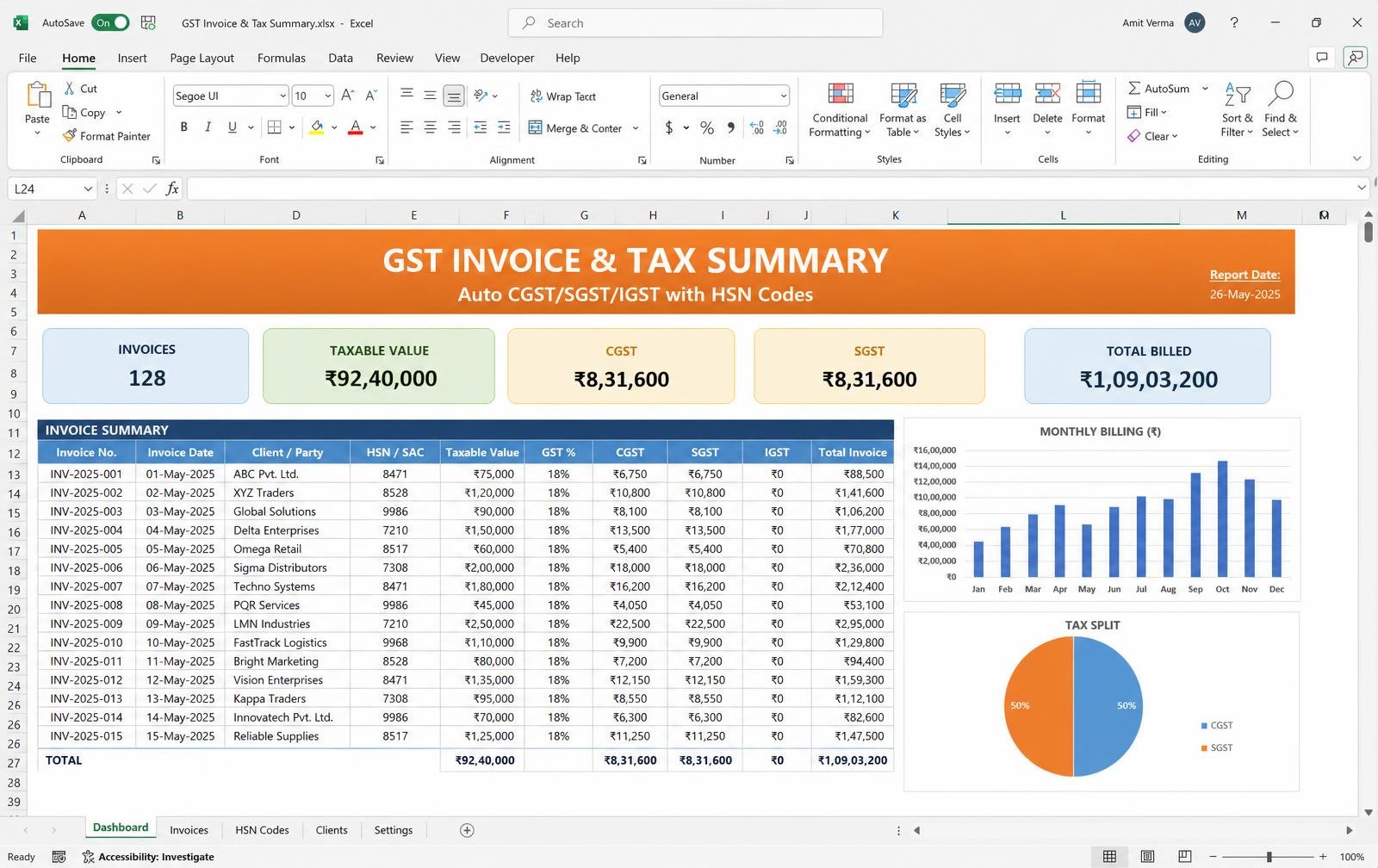Image resolution: width=1378 pixels, height=868 pixels.
Task: Switch to Page Layout view icon
Action: coord(1147,857)
